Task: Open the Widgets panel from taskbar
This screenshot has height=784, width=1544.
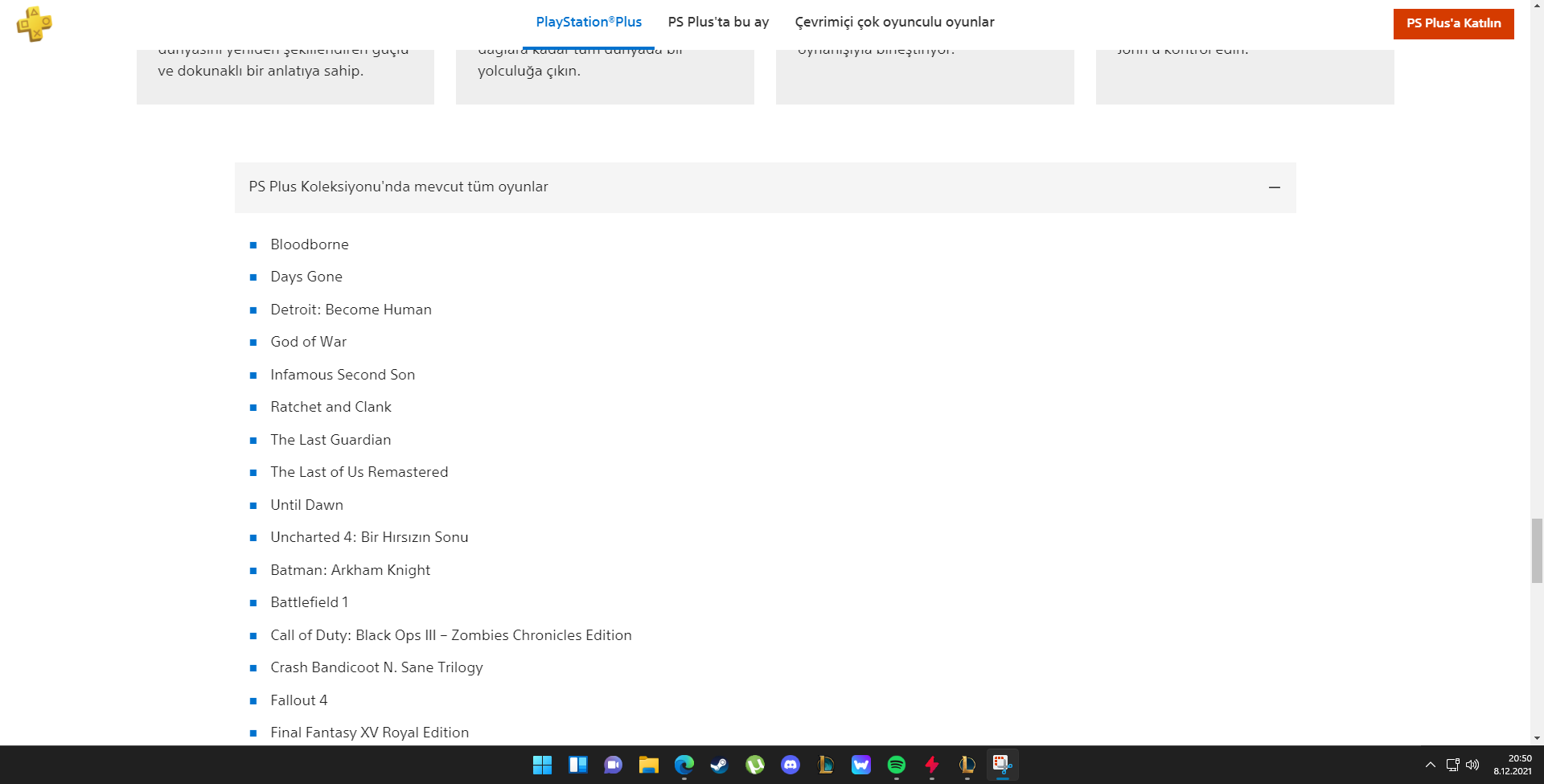Action: click(577, 765)
